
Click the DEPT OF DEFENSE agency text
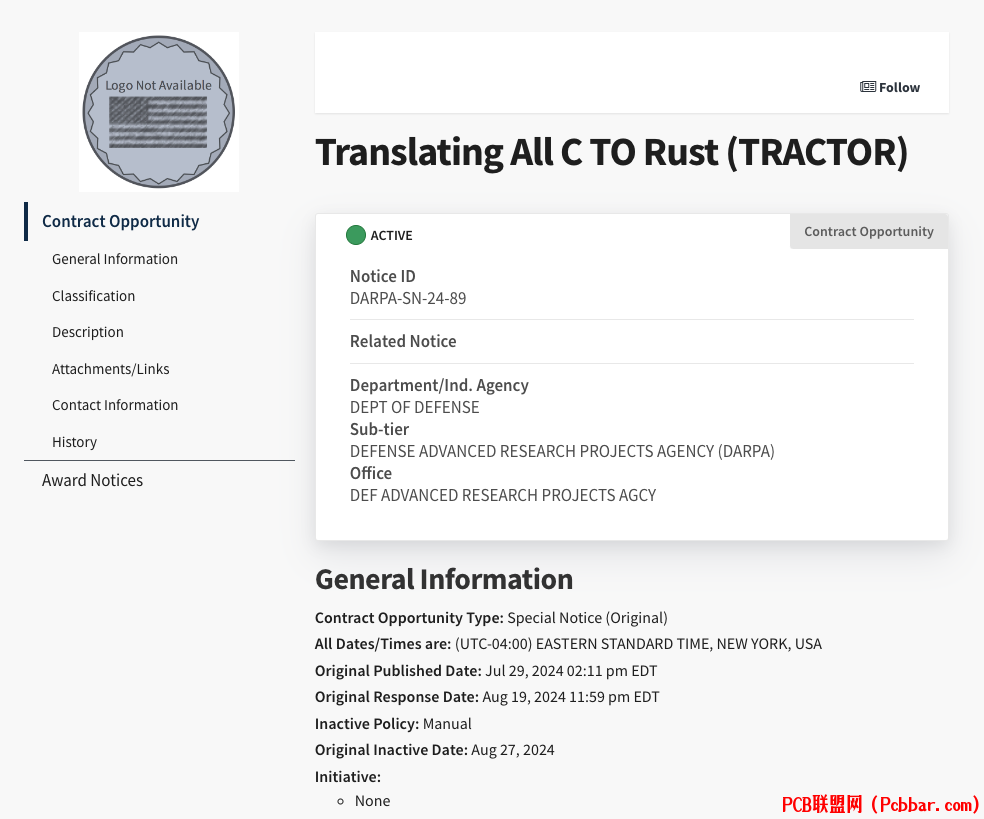(x=415, y=408)
